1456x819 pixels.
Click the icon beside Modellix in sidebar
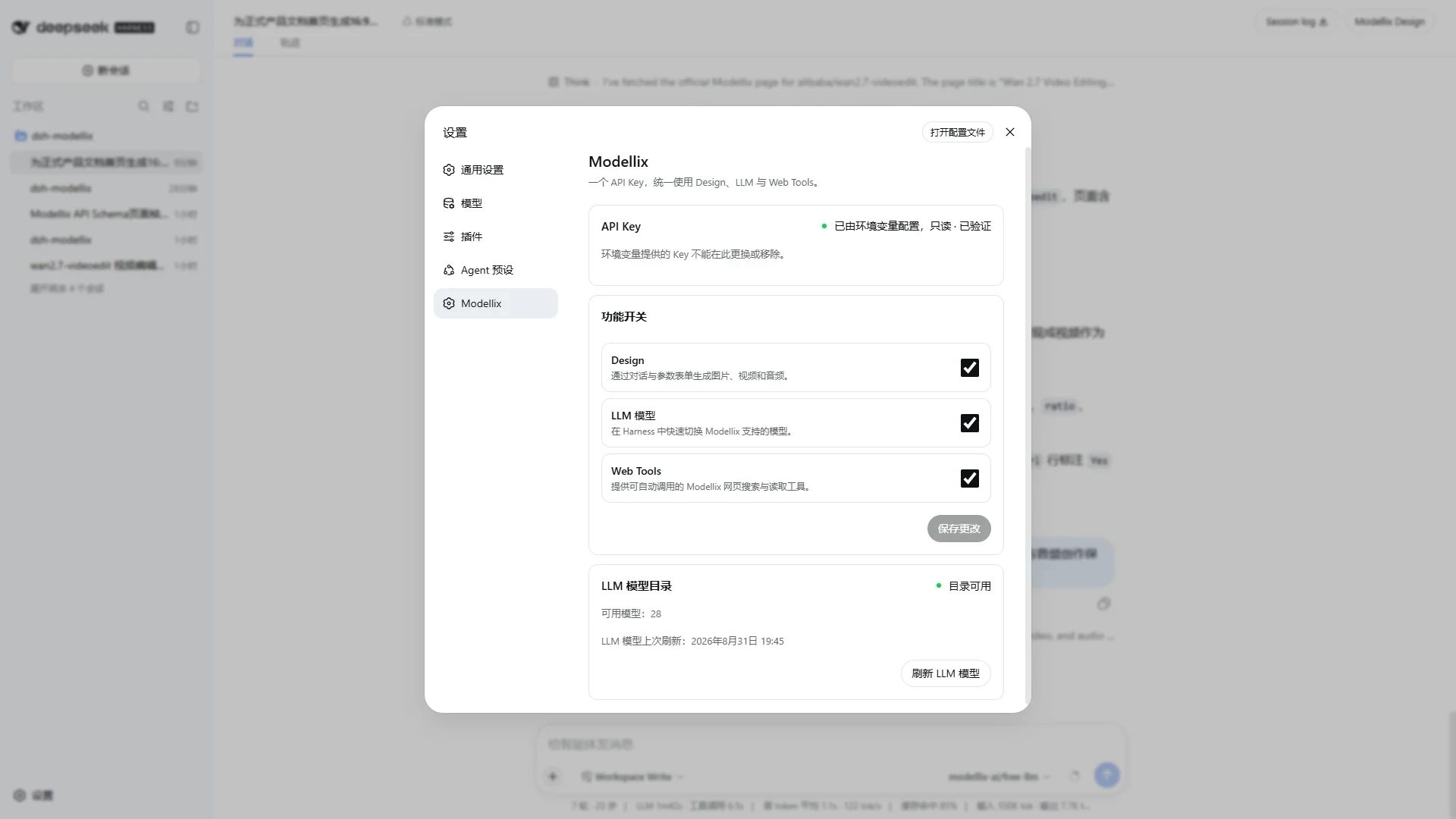point(449,303)
